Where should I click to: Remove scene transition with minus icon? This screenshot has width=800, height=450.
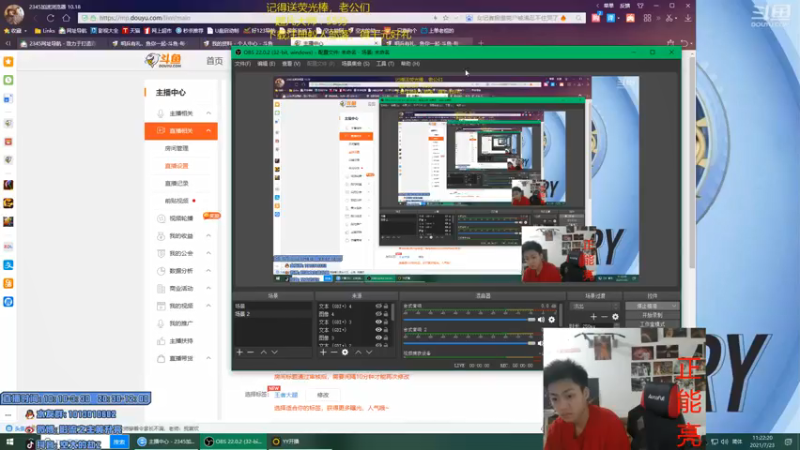pos(604,317)
